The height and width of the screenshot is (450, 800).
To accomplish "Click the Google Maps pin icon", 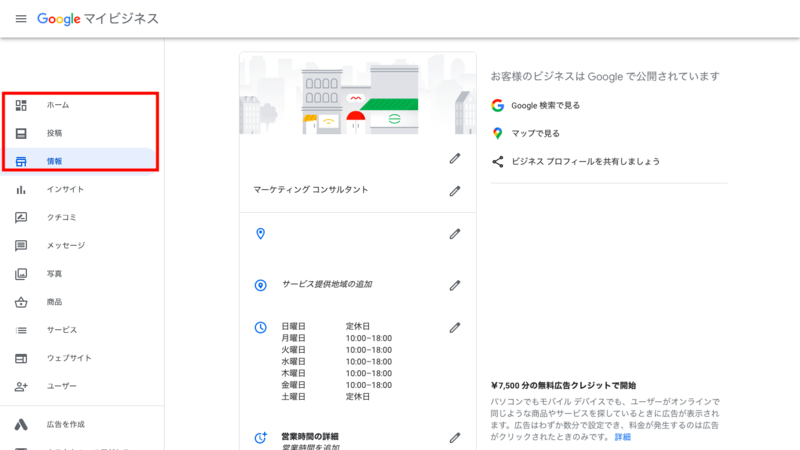I will (497, 134).
